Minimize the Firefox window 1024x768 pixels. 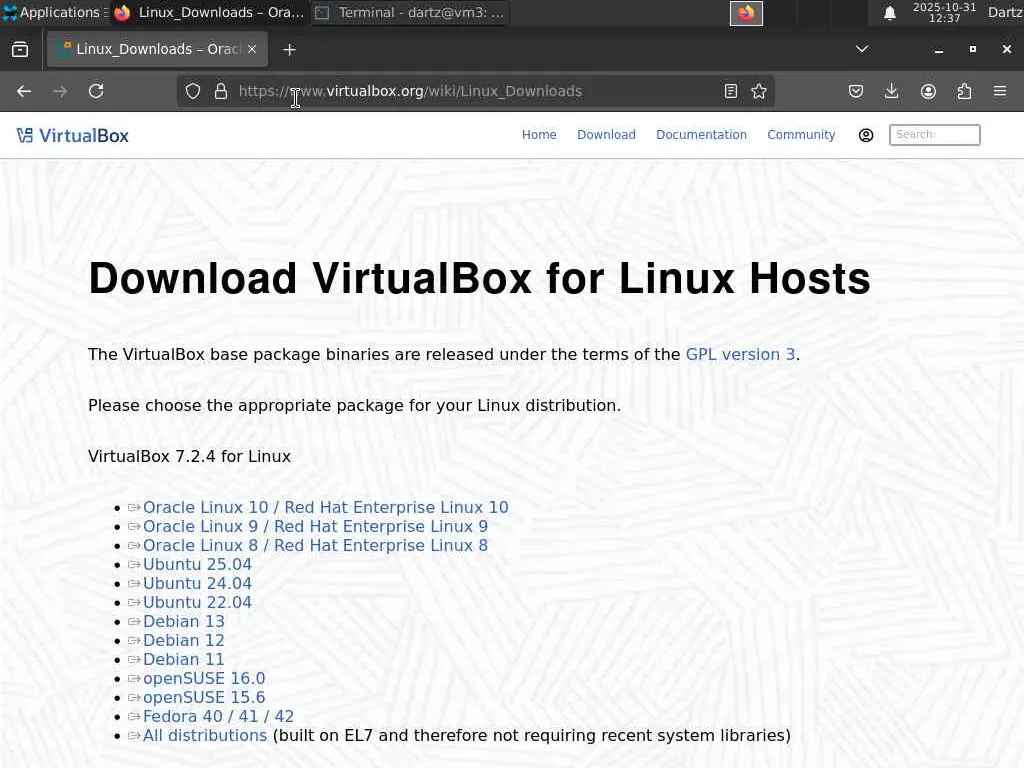[x=938, y=50]
